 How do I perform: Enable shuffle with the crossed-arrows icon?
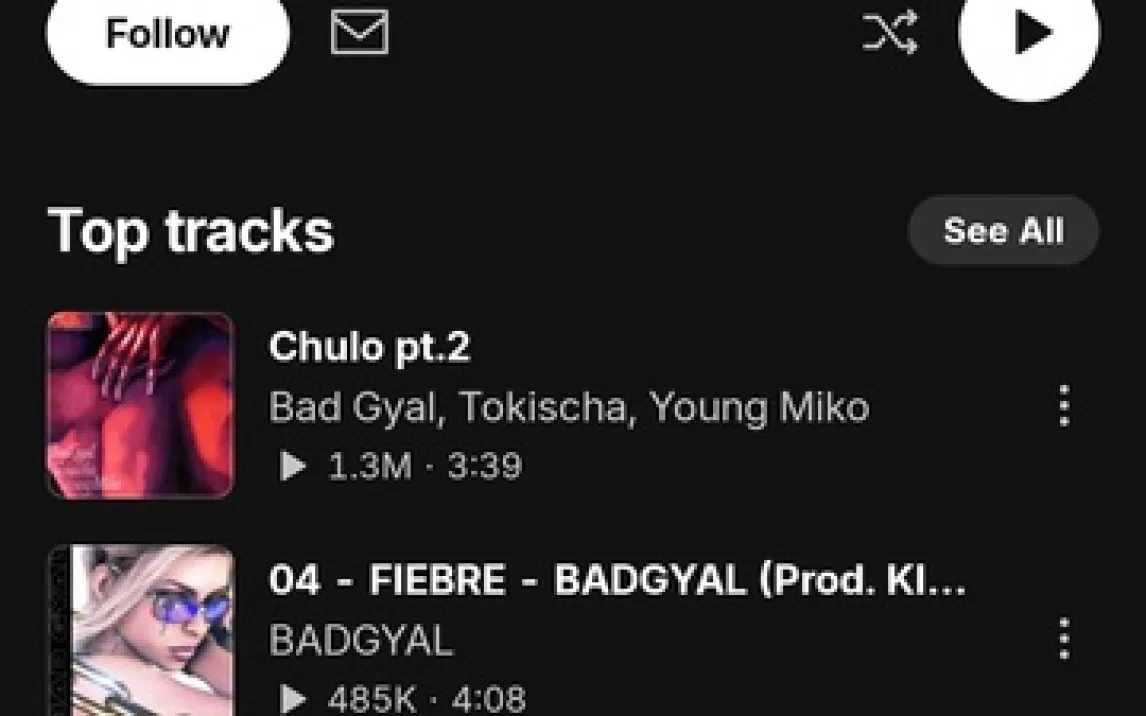click(889, 33)
